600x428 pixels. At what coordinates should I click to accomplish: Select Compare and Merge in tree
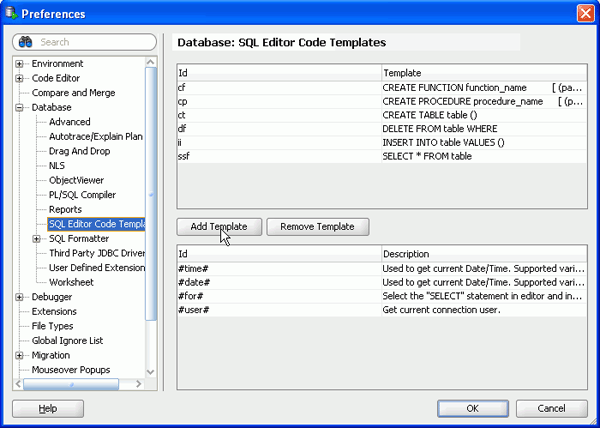point(73,93)
